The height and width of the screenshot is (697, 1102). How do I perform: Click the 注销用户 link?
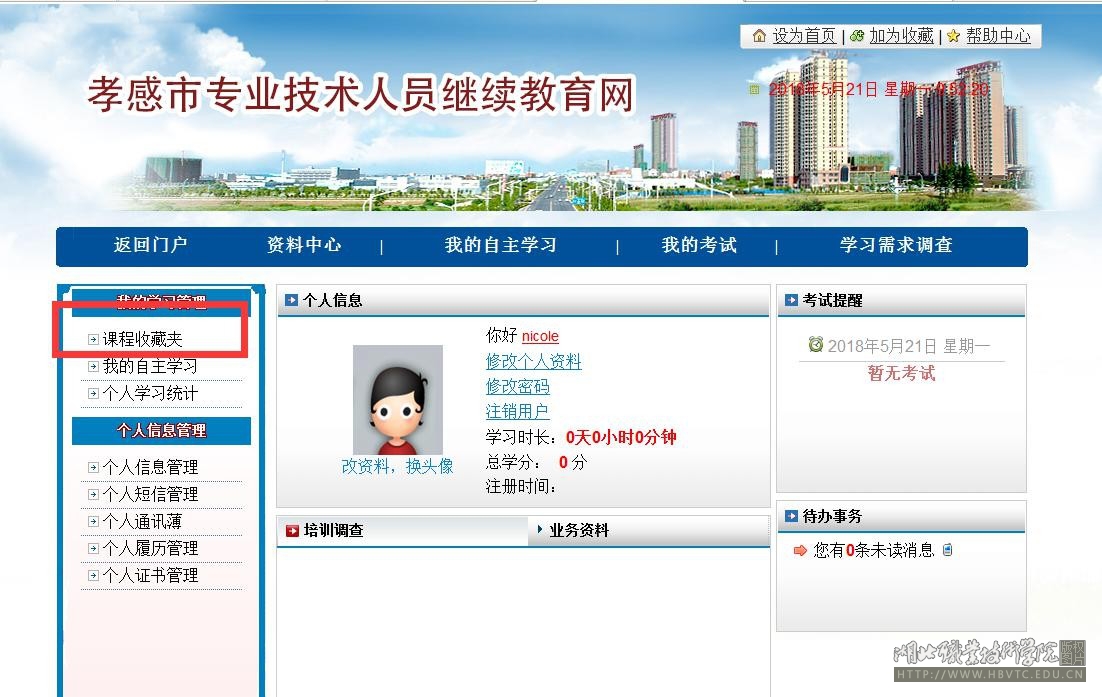point(517,412)
